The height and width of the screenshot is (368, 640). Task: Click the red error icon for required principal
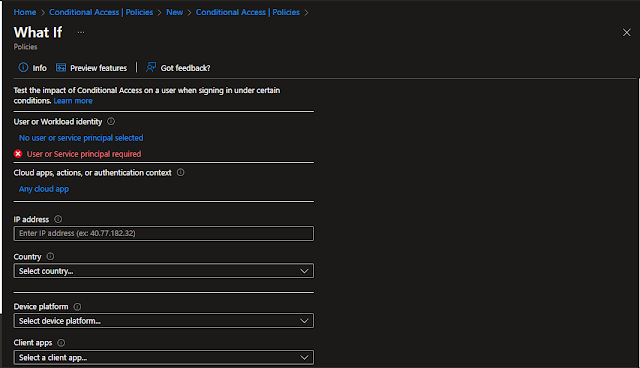[18, 154]
